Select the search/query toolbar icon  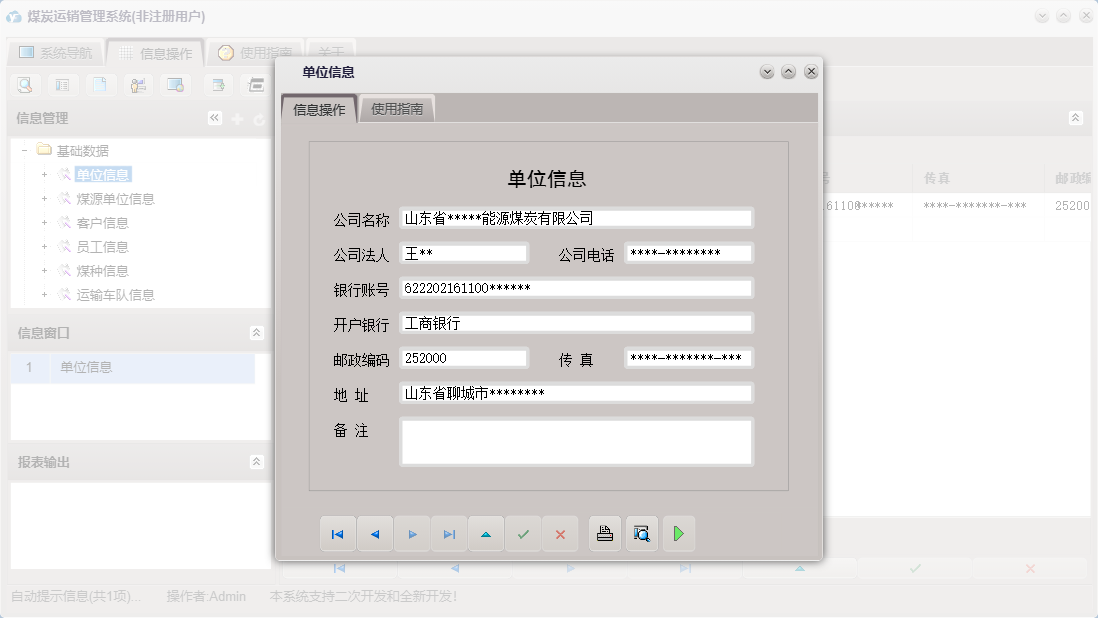tap(24, 85)
